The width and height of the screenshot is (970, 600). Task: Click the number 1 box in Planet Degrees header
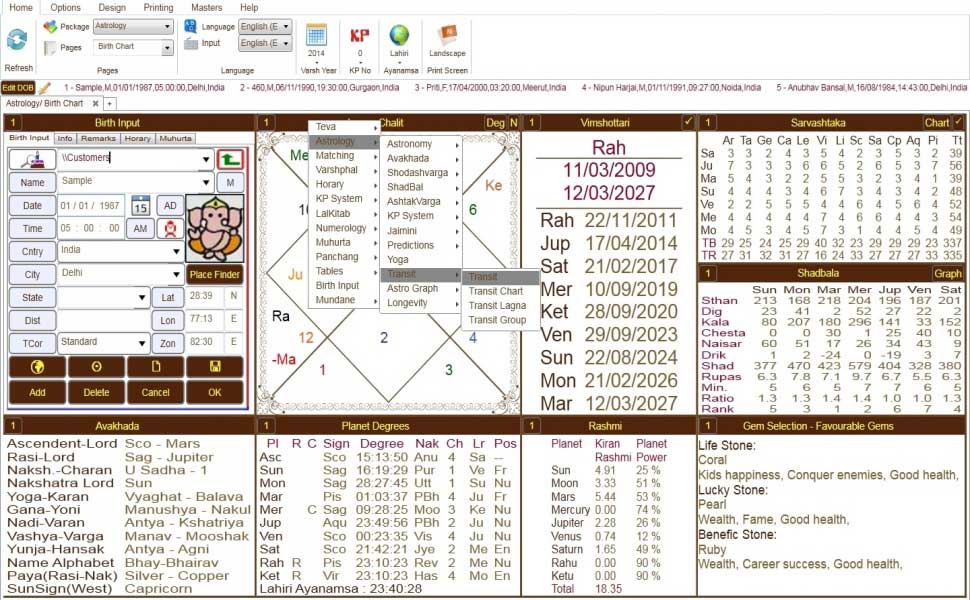pyautogui.click(x=266, y=426)
